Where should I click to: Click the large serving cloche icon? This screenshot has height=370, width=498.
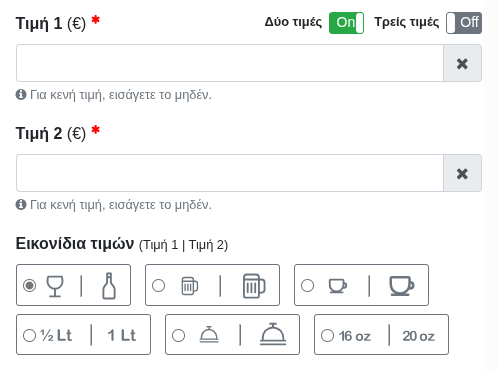tap(273, 334)
